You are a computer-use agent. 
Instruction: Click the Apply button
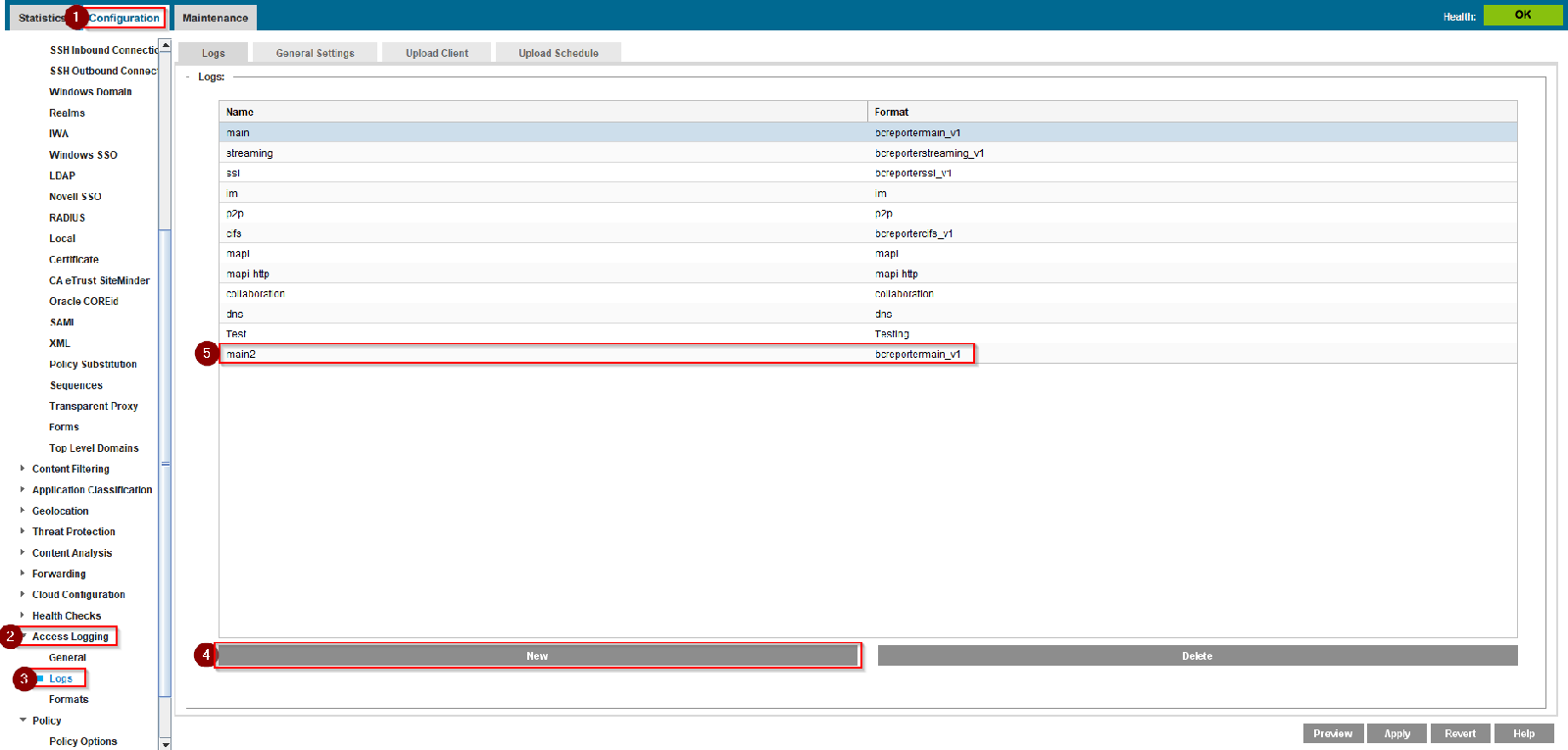1396,733
